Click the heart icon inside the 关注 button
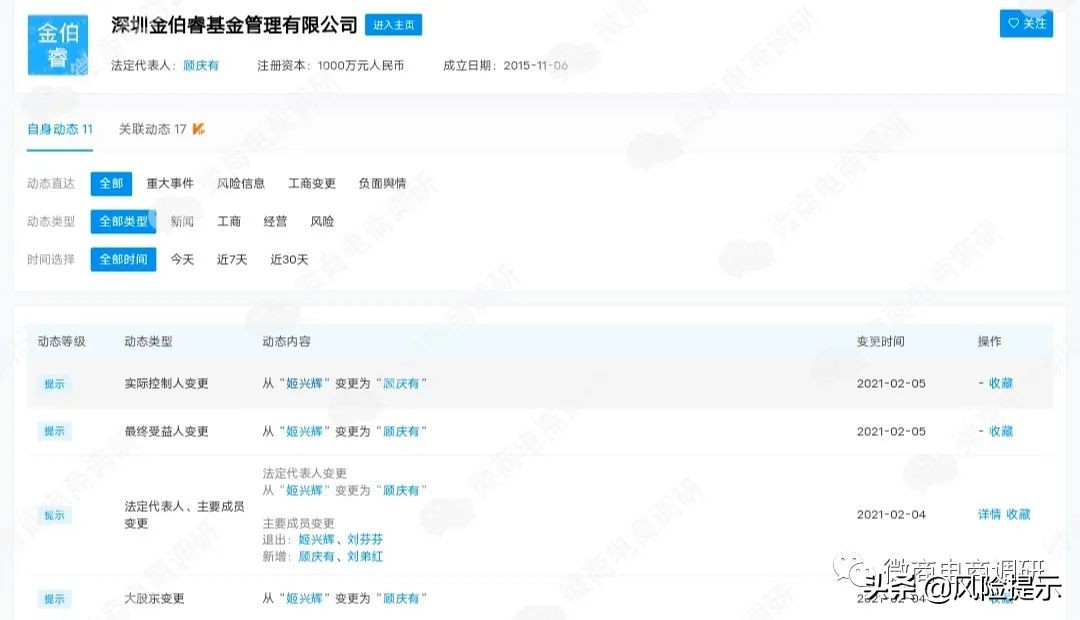 click(1014, 22)
